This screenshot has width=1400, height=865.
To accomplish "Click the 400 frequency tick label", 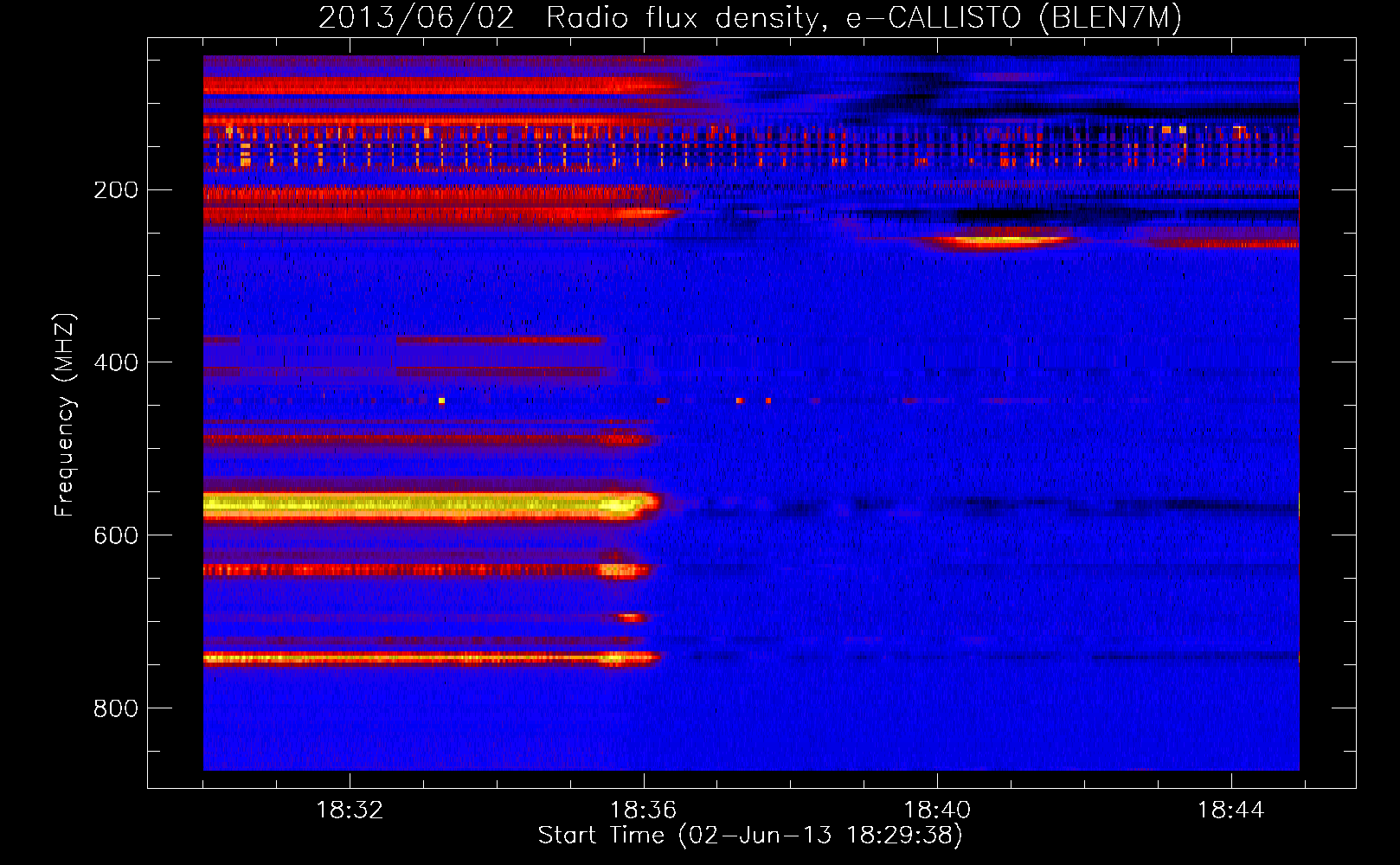I will pos(116,362).
